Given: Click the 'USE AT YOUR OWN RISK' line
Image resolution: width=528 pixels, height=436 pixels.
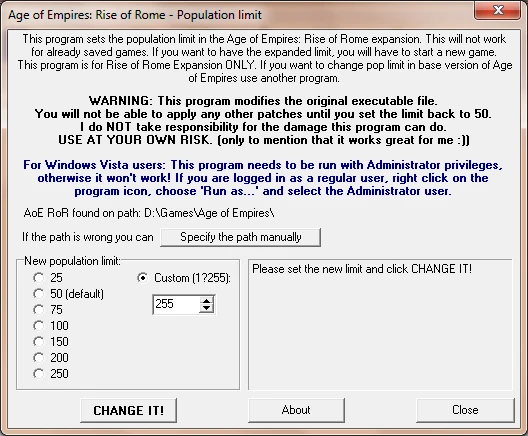Looking at the screenshot, I should [x=264, y=140].
